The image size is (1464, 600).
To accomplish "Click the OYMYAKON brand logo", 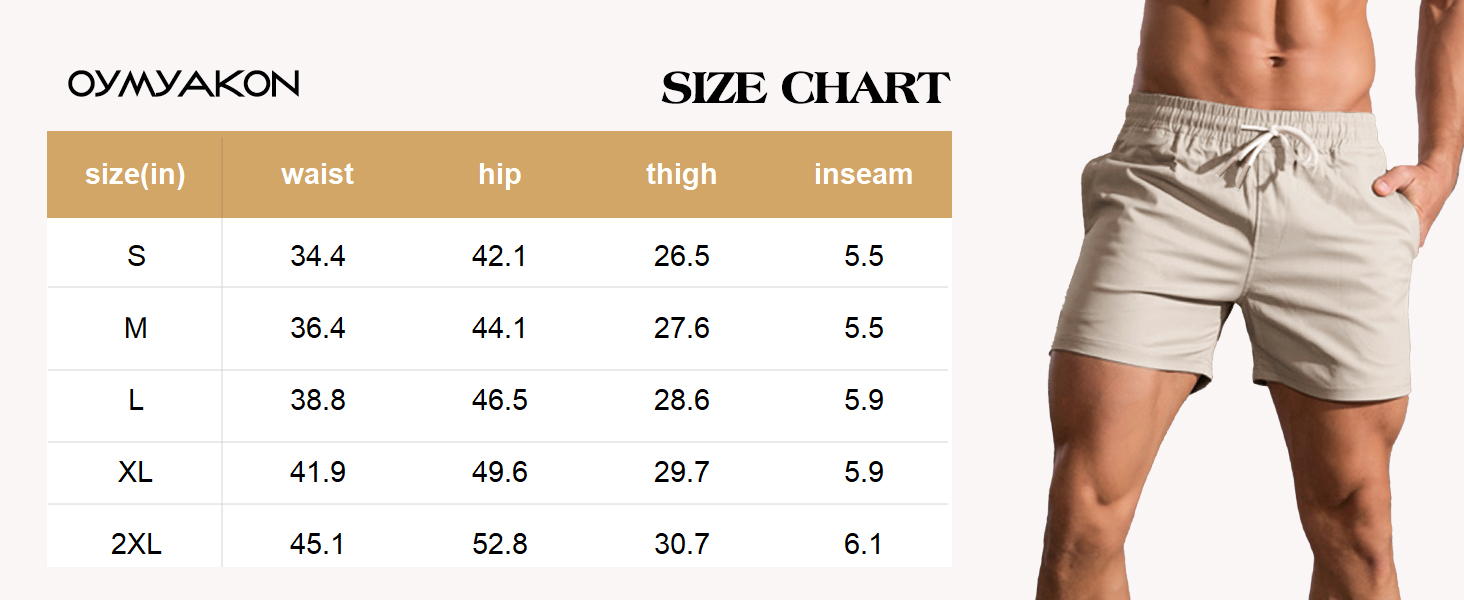I will (184, 84).
